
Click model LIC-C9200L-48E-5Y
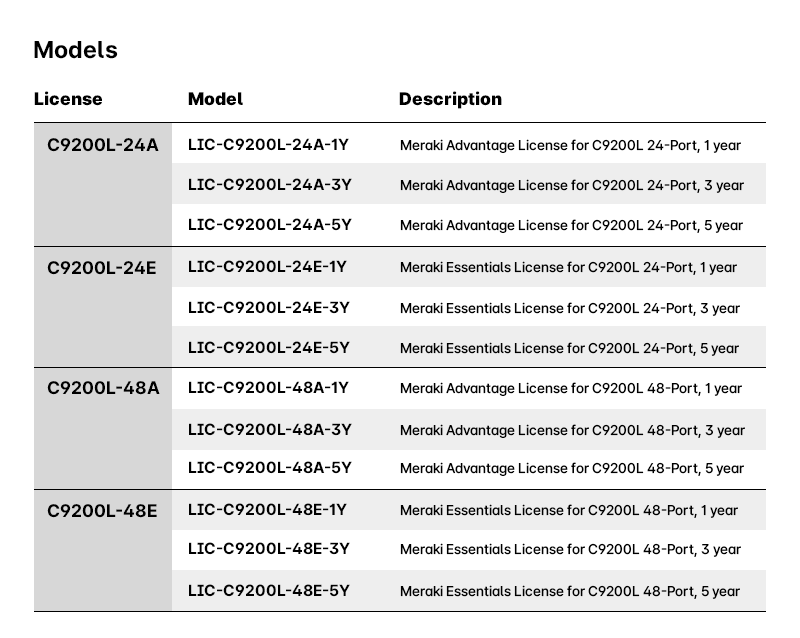tap(268, 591)
